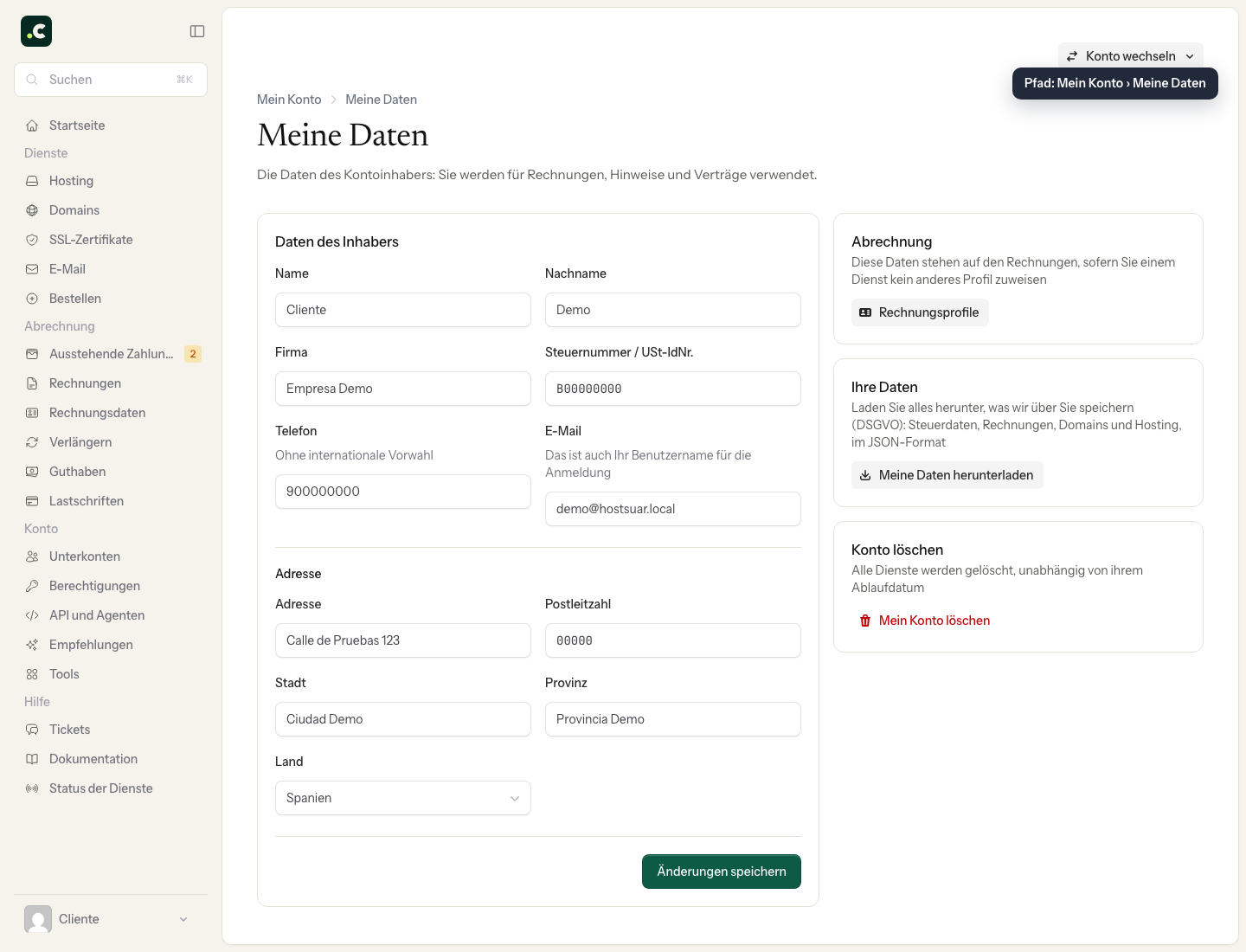The width and height of the screenshot is (1246, 952).
Task: Click the Hosting sidebar icon
Action: 32,181
